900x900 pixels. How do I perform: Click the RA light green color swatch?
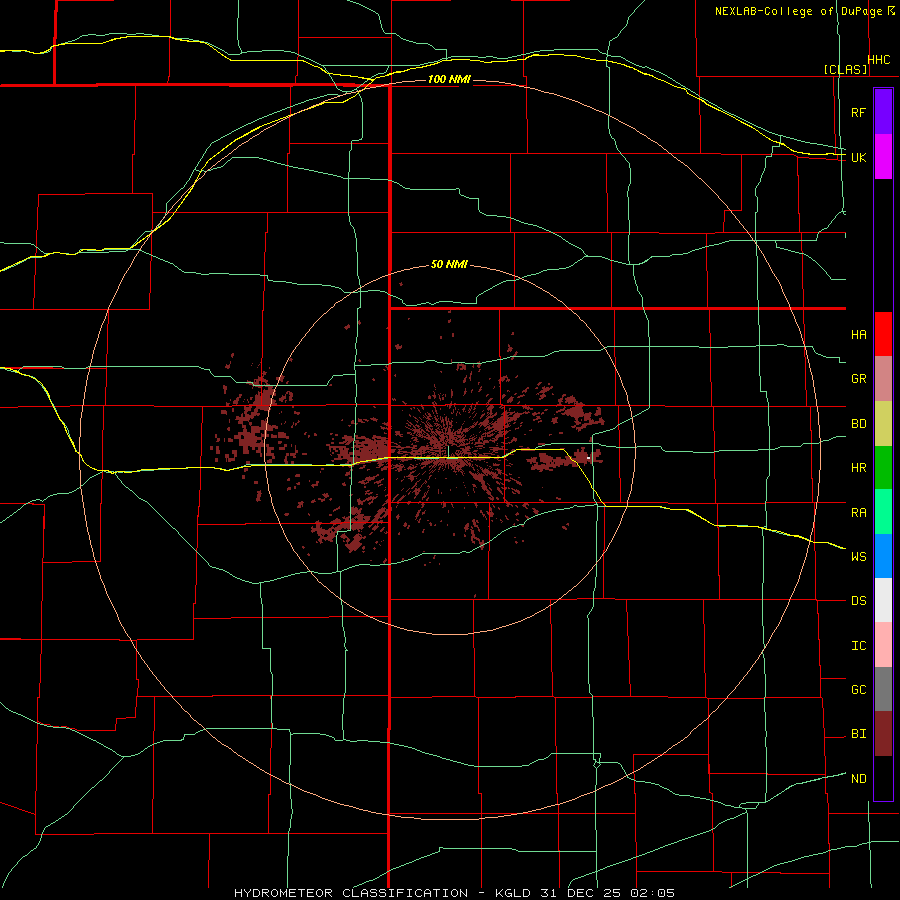coord(883,512)
